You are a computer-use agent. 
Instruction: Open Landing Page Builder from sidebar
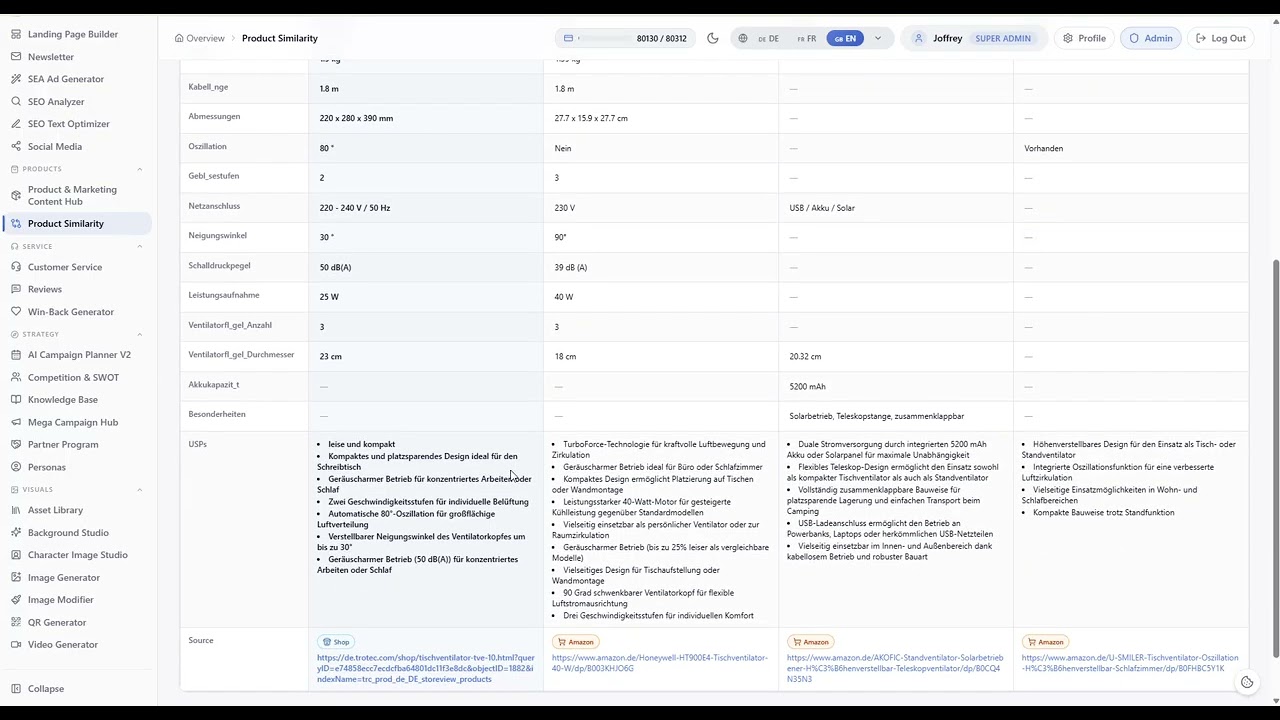click(x=72, y=34)
